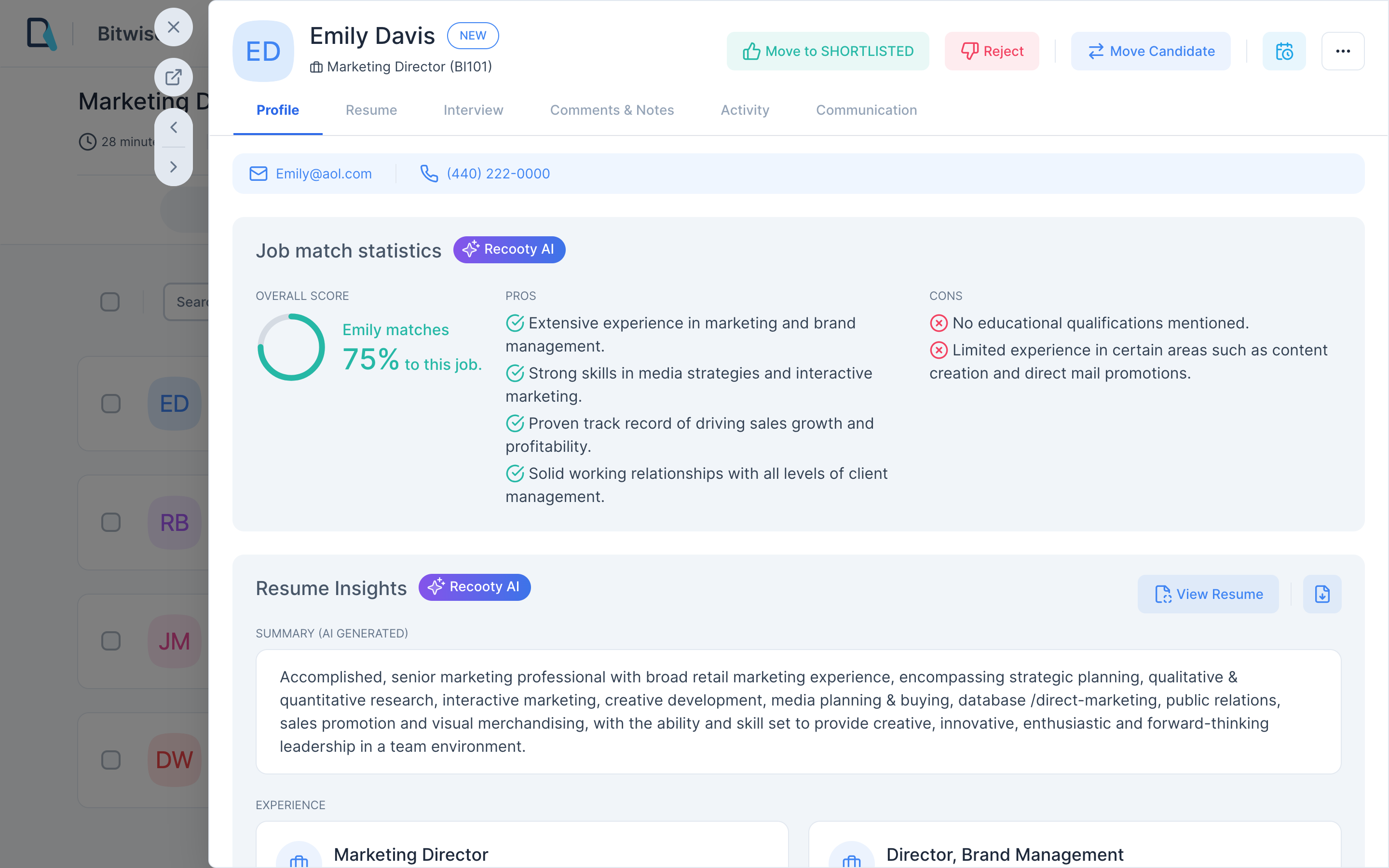Screen dimensions: 1389x868
Task: Check the box for candidate RB
Action: point(111,522)
